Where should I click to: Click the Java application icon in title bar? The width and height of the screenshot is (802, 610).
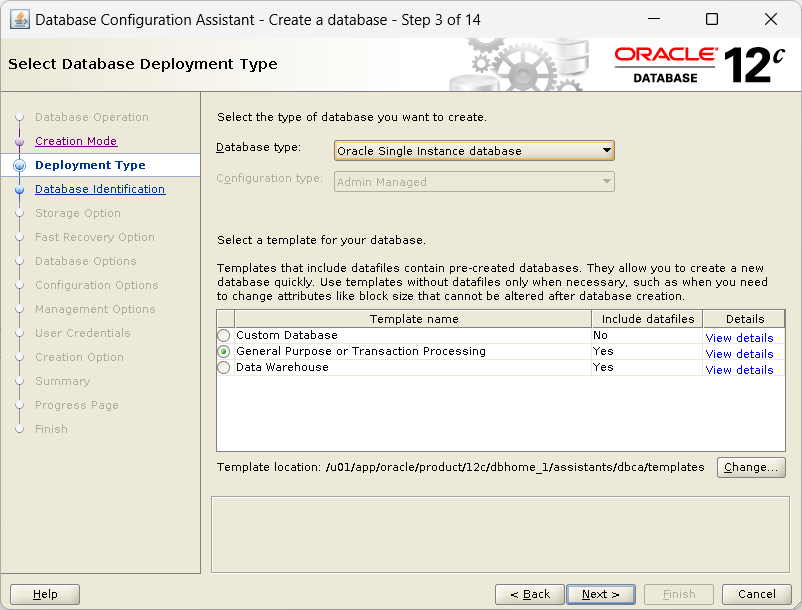20,20
